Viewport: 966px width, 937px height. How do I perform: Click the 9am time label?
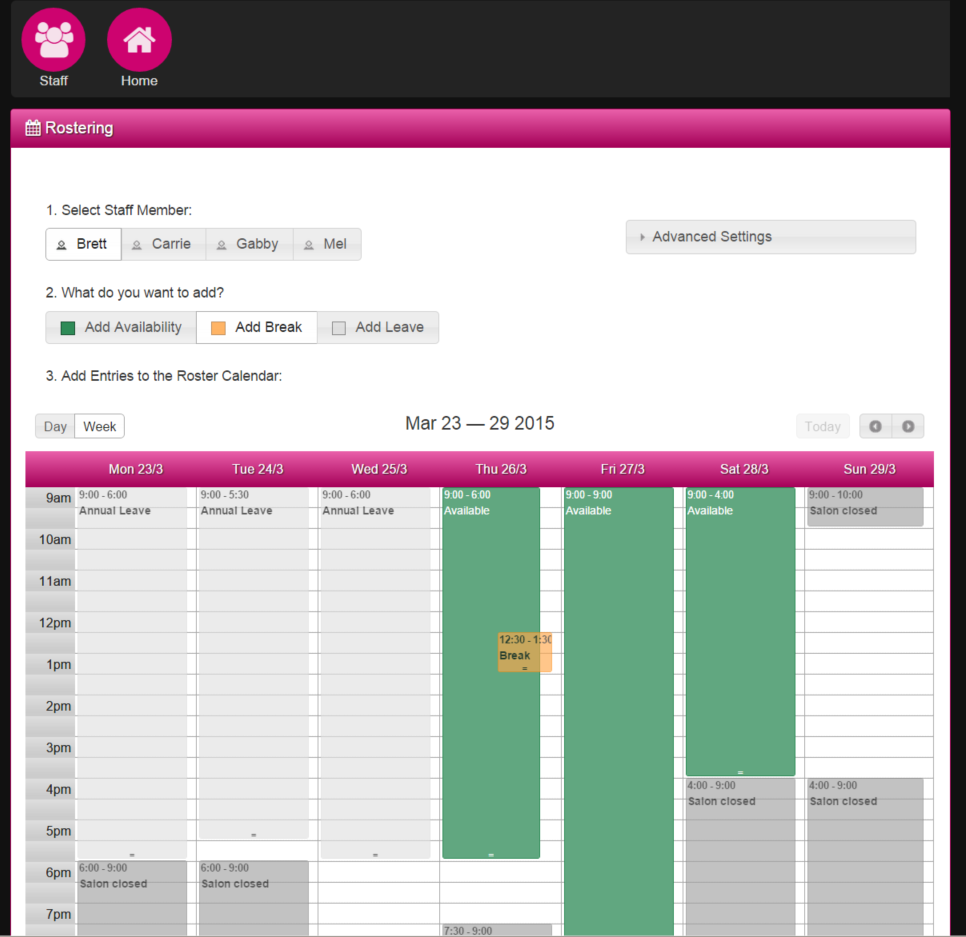59,498
